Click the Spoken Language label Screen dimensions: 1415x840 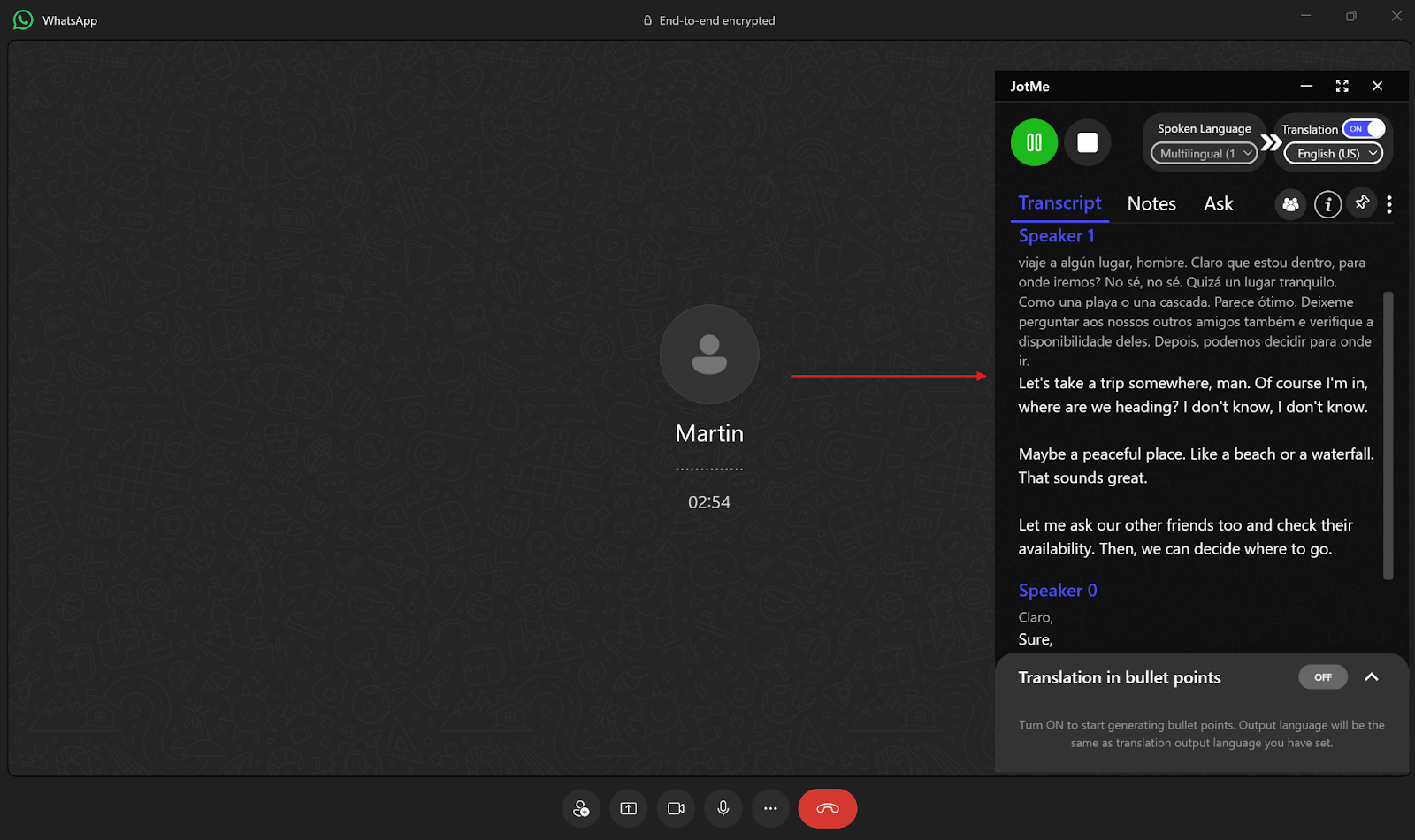1204,128
